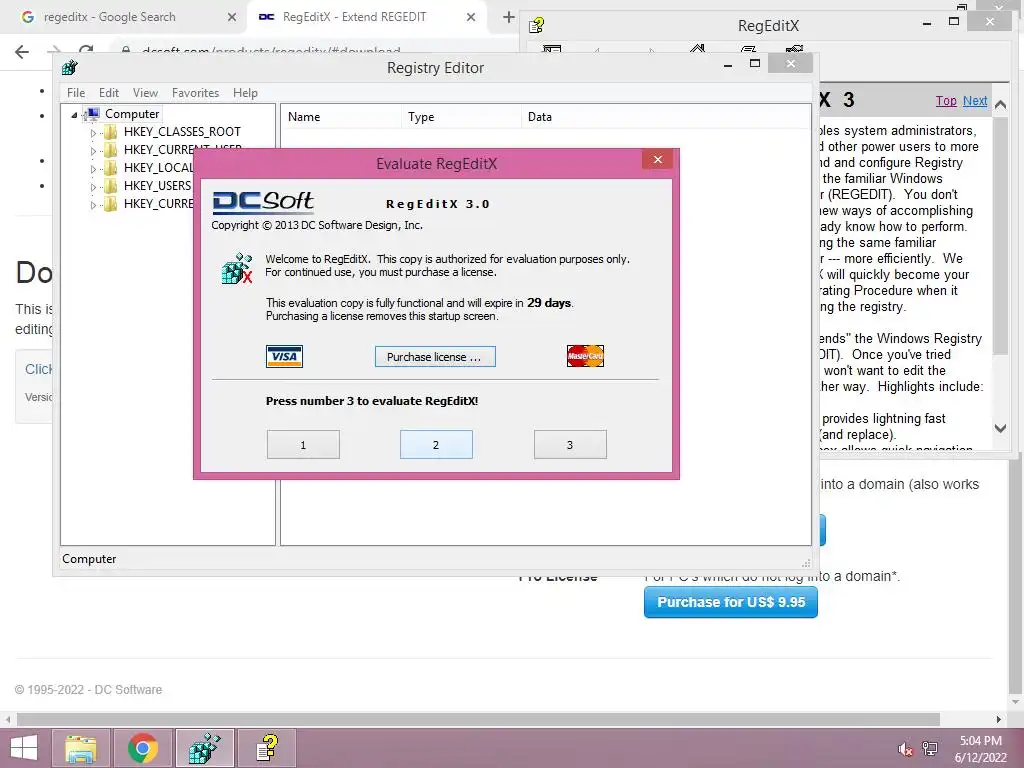Click help window scroll down arrow
The width and height of the screenshot is (1024, 768).
pos(1000,428)
